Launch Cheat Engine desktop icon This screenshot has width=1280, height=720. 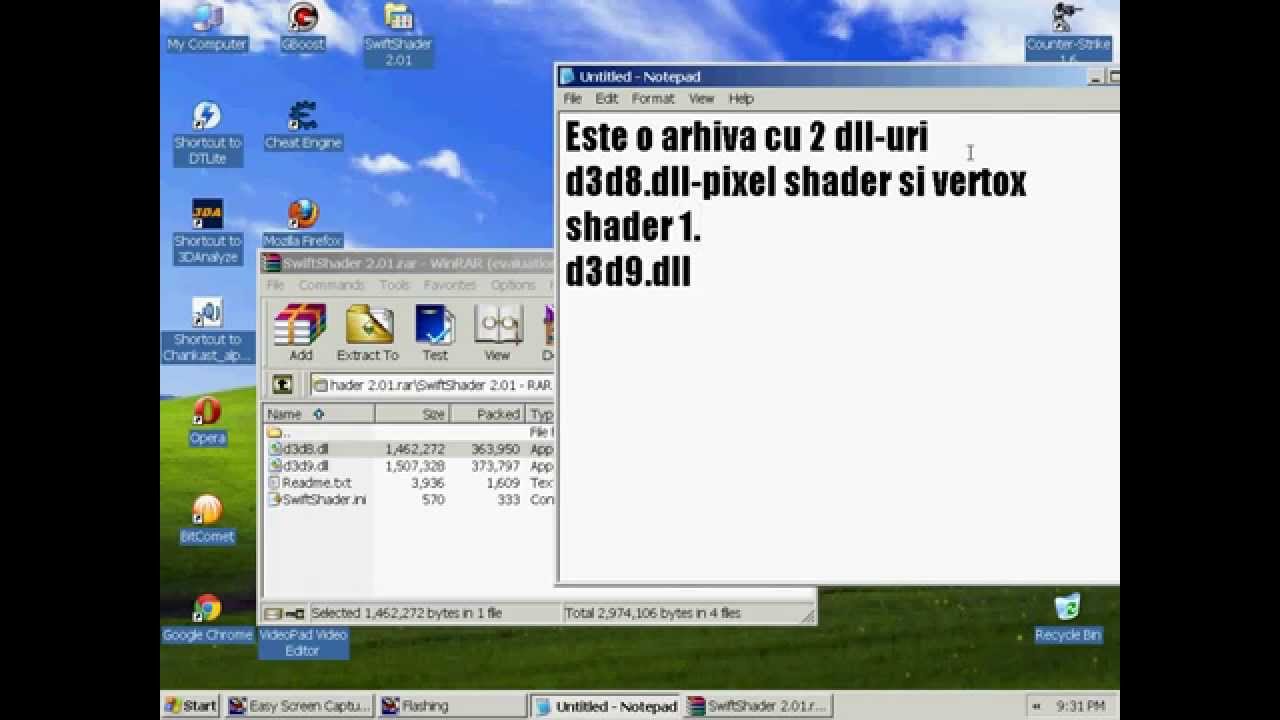click(x=303, y=125)
